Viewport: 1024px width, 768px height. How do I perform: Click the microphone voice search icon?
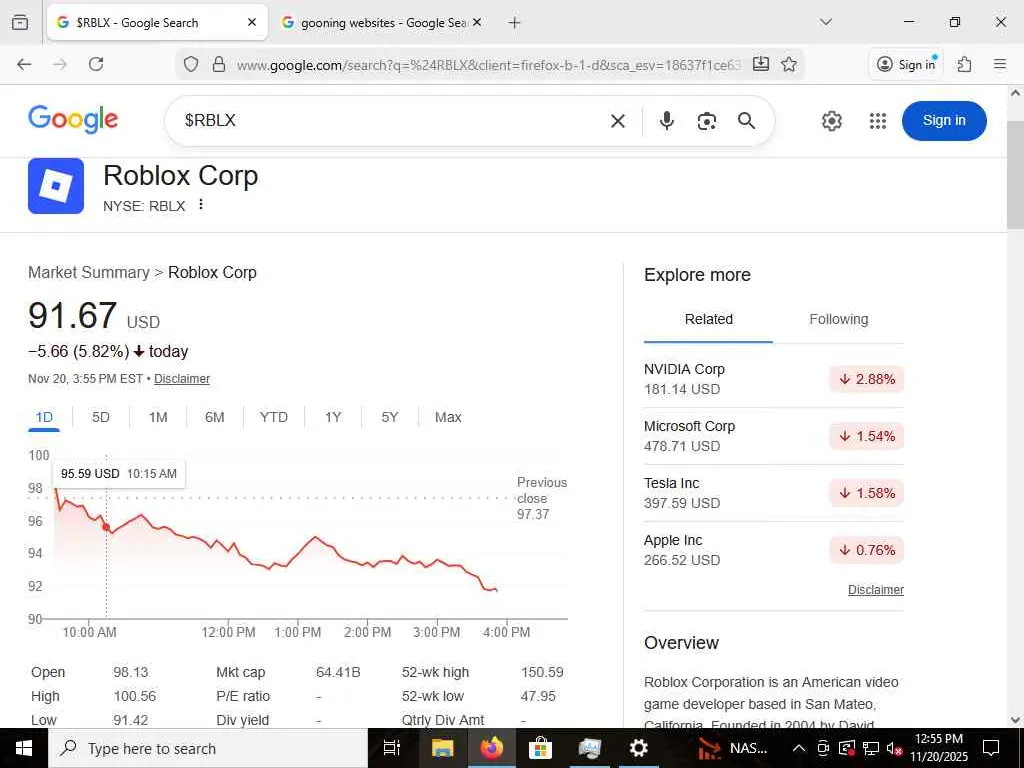click(667, 121)
